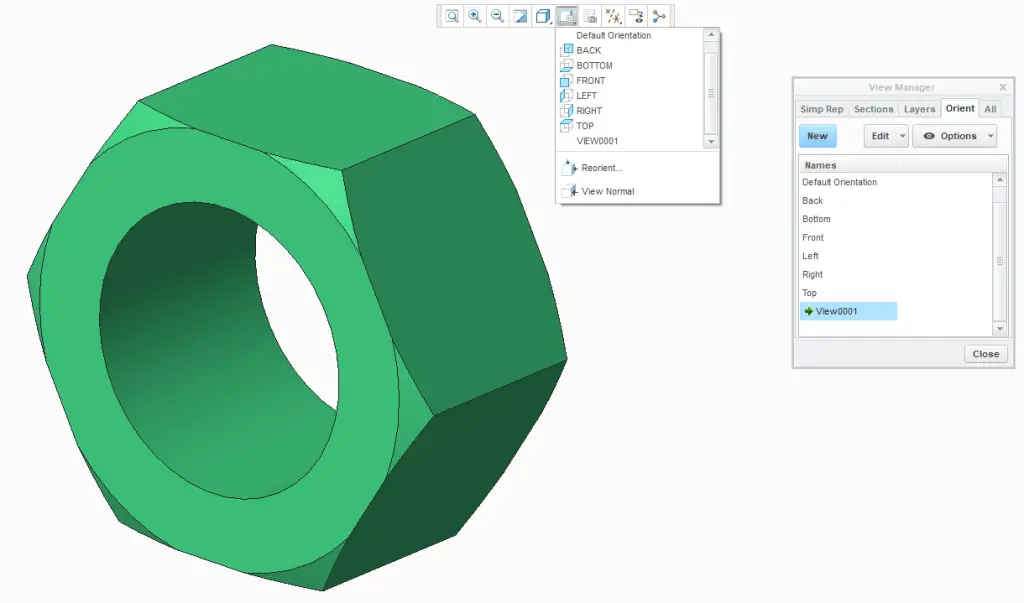
Task: Click the Refit magnifier icon
Action: point(452,15)
